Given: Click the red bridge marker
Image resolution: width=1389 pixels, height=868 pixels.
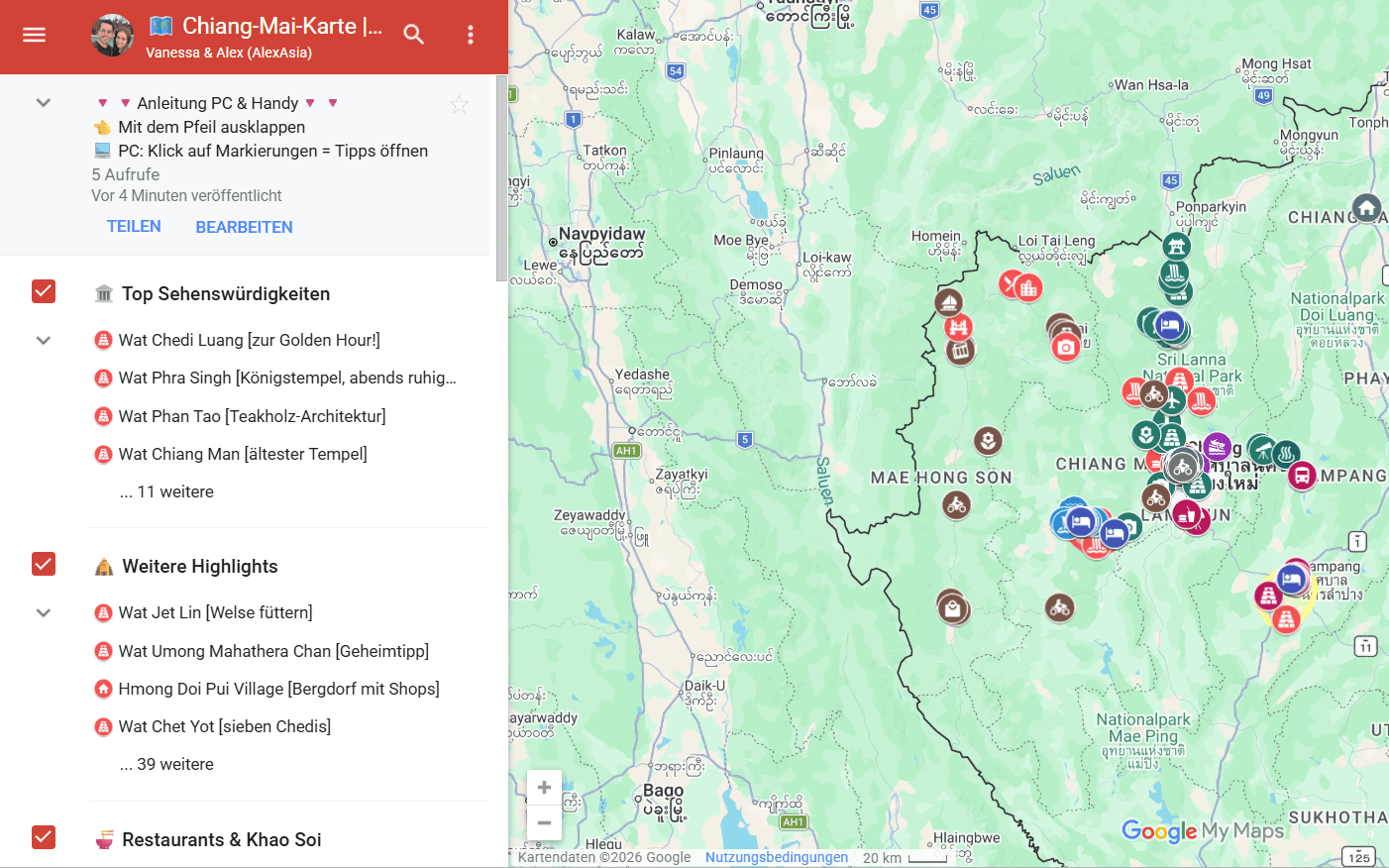Looking at the screenshot, I should (x=958, y=327).
